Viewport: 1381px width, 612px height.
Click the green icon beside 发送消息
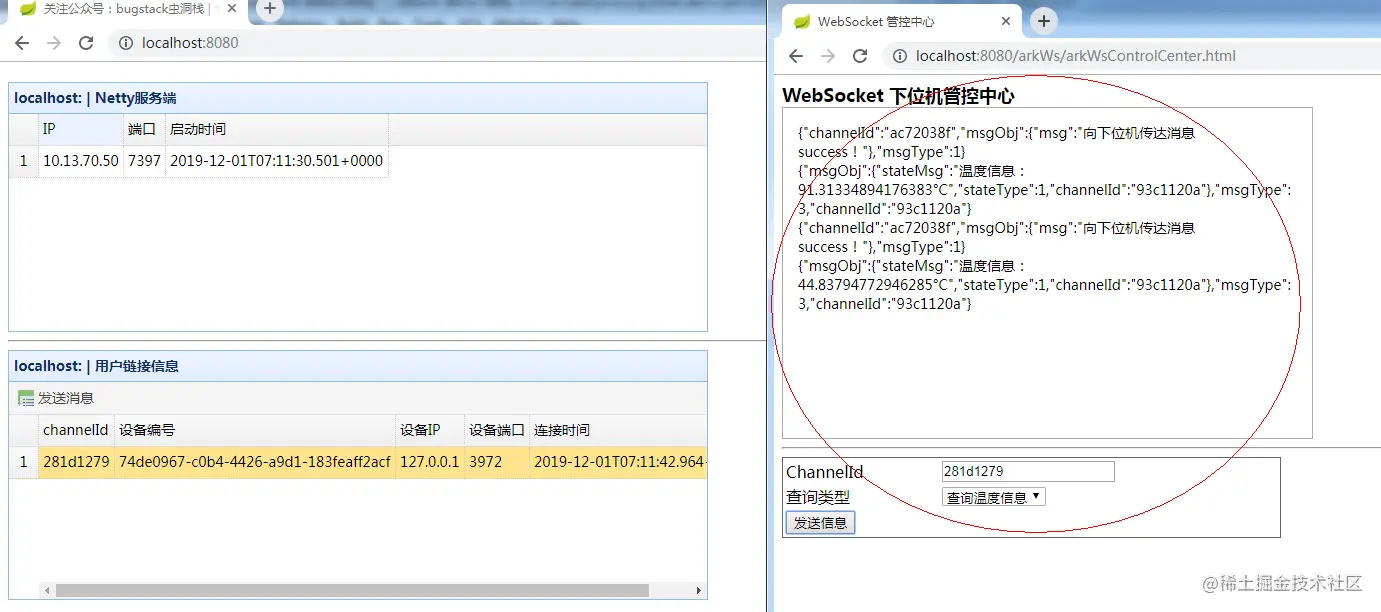(26, 398)
